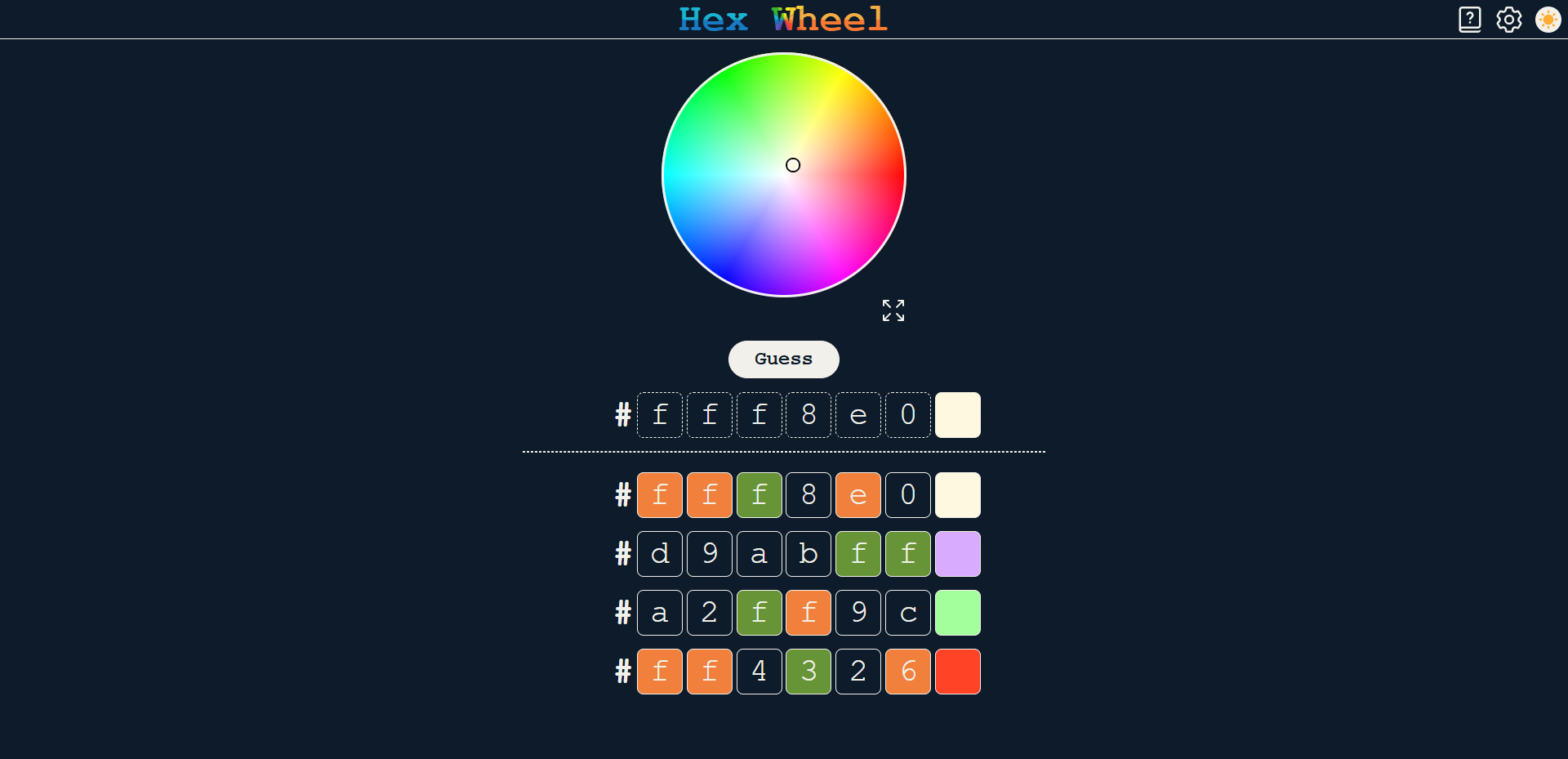Click the color wheel selection marker

(793, 165)
